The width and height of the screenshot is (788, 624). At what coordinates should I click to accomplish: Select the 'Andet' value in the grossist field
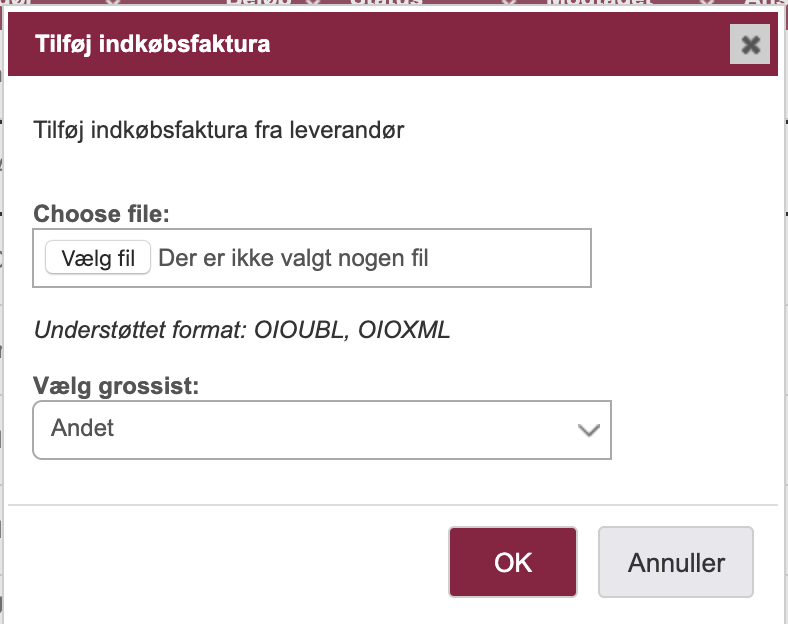point(82,428)
